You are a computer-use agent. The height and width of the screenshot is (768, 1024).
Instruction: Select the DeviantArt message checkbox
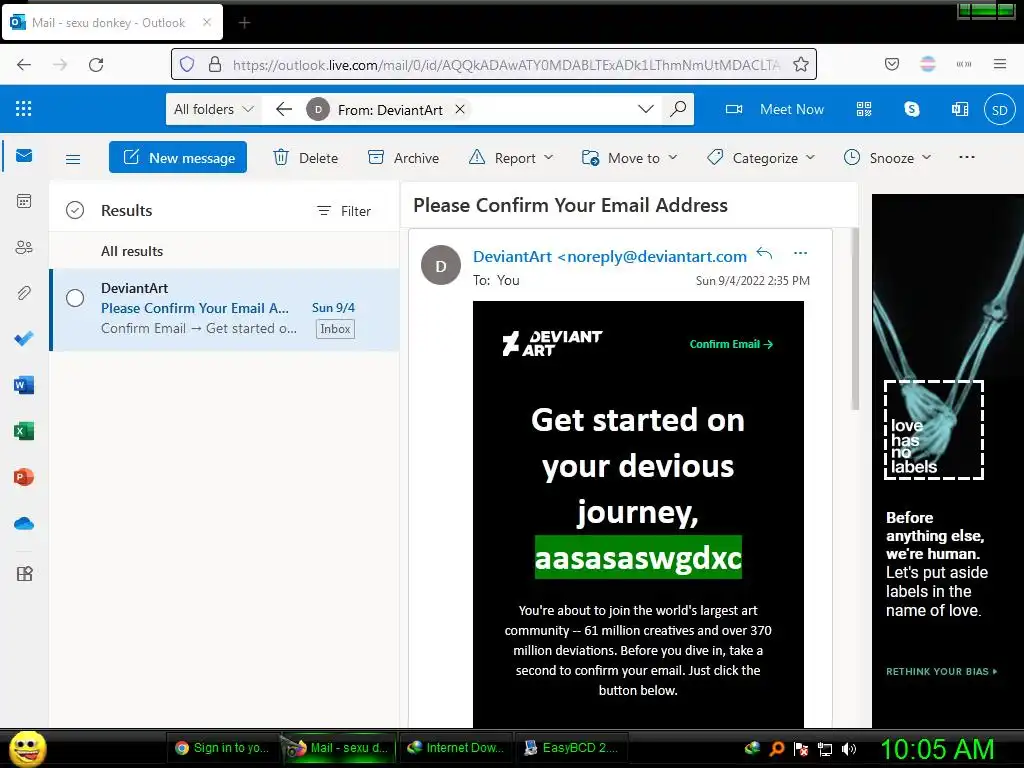tap(75, 298)
